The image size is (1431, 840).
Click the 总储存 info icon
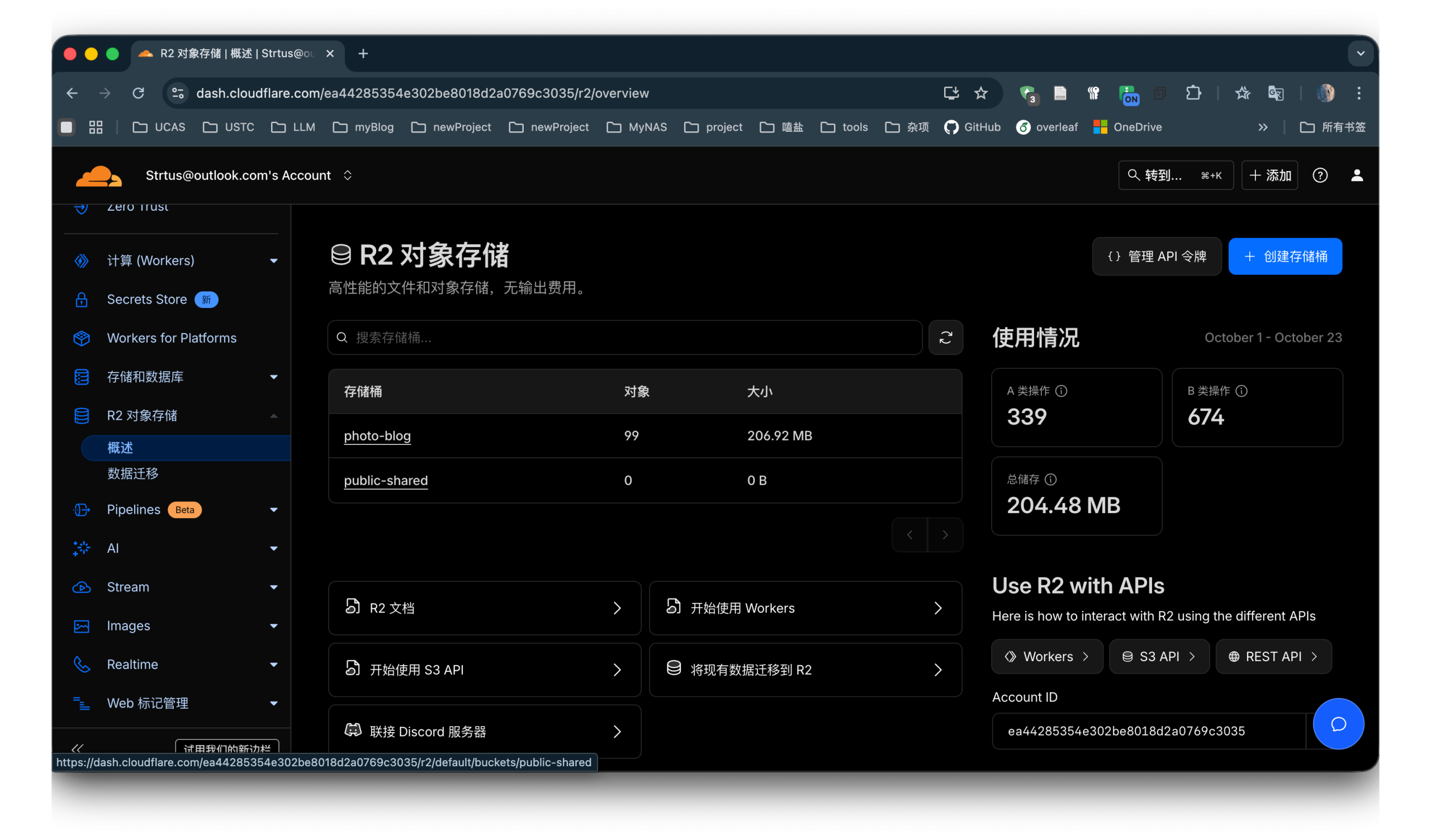tap(1050, 480)
